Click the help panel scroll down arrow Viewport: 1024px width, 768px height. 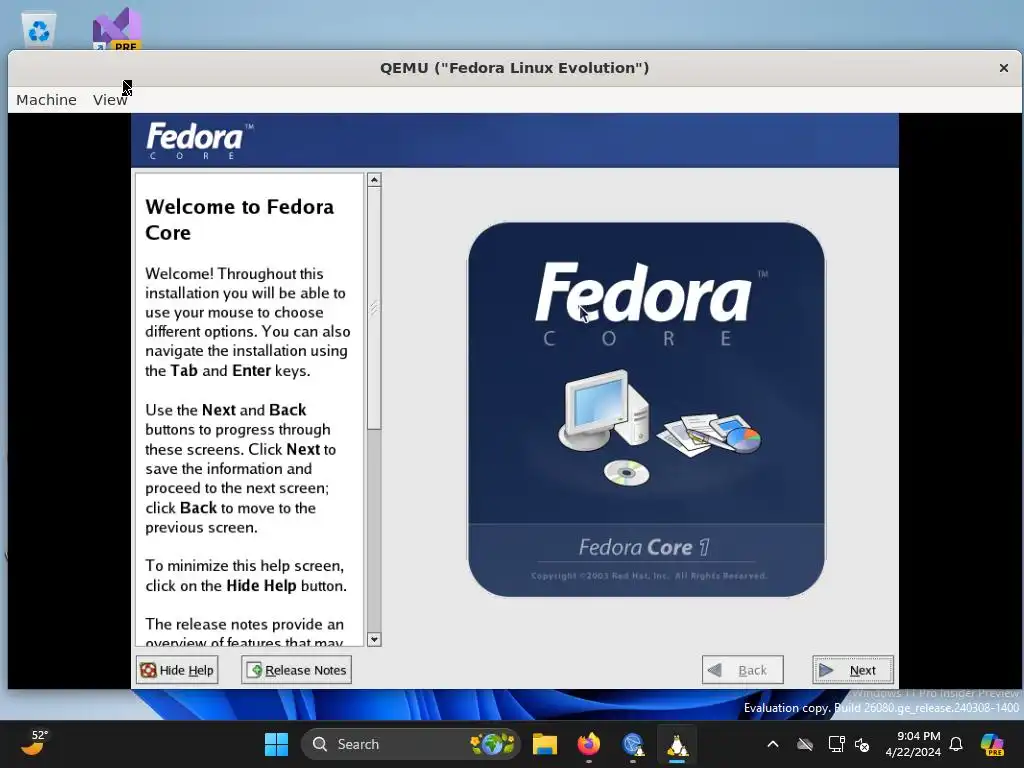pos(374,639)
